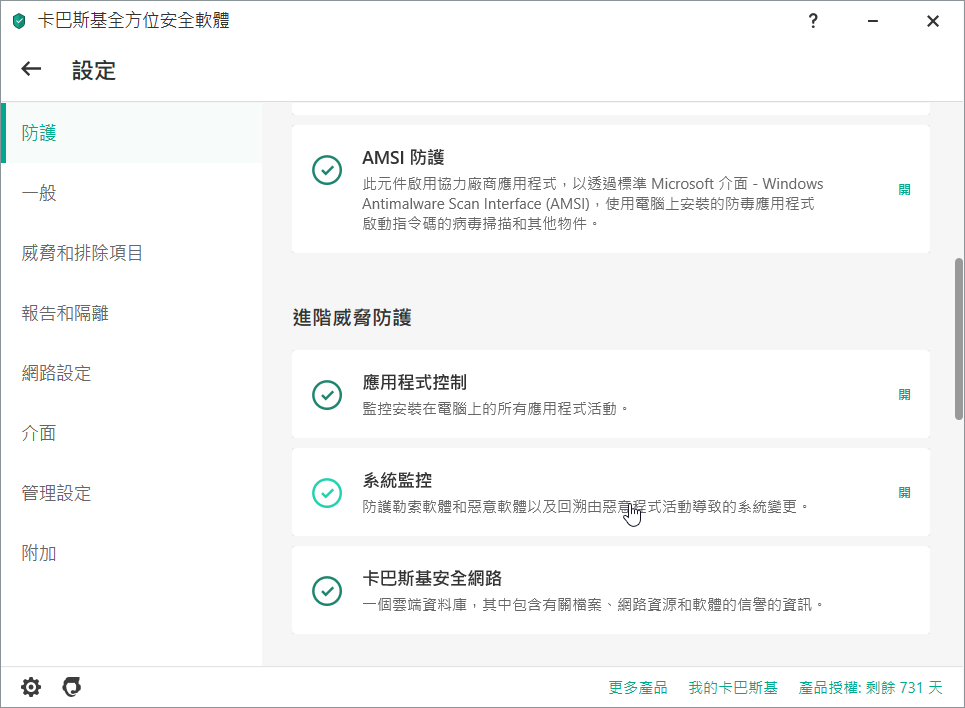
Task: Click the checkmark icon beside AMSI 防護
Action: [327, 170]
